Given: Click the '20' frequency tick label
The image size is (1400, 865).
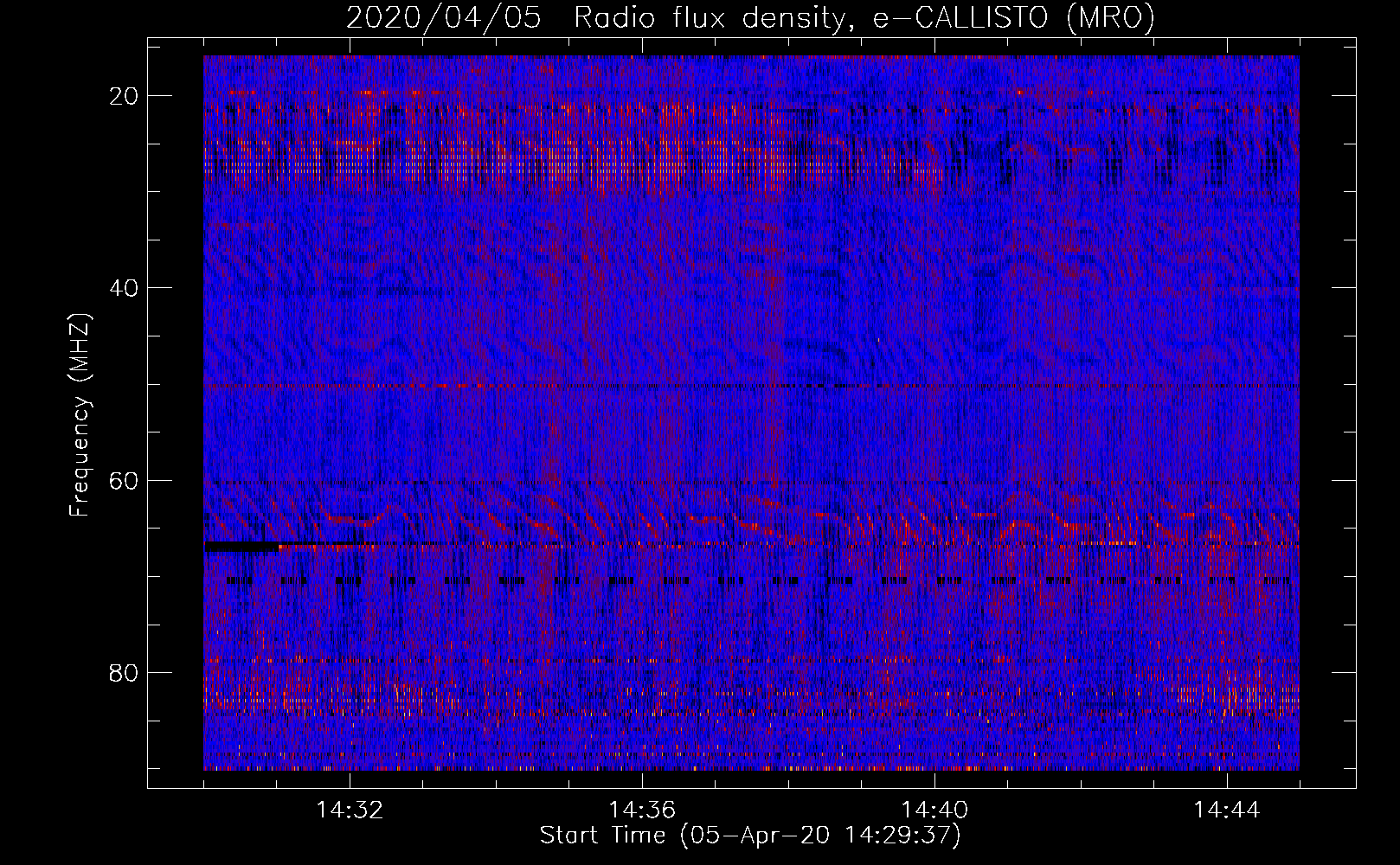Looking at the screenshot, I should pyautogui.click(x=125, y=95).
